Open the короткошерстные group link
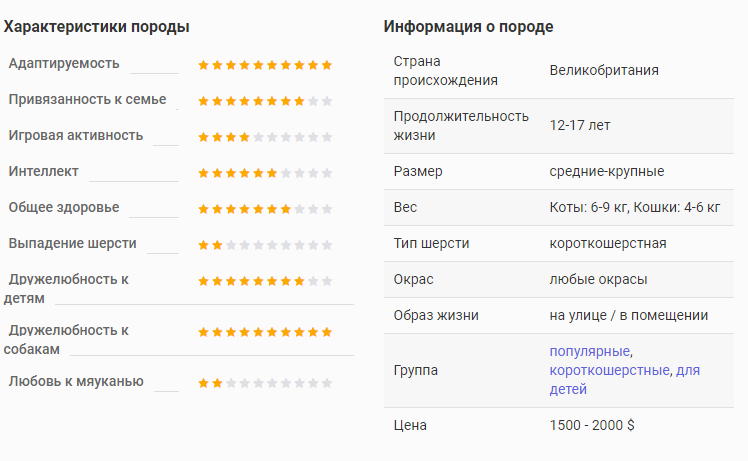Image resolution: width=748 pixels, height=461 pixels. pos(610,370)
